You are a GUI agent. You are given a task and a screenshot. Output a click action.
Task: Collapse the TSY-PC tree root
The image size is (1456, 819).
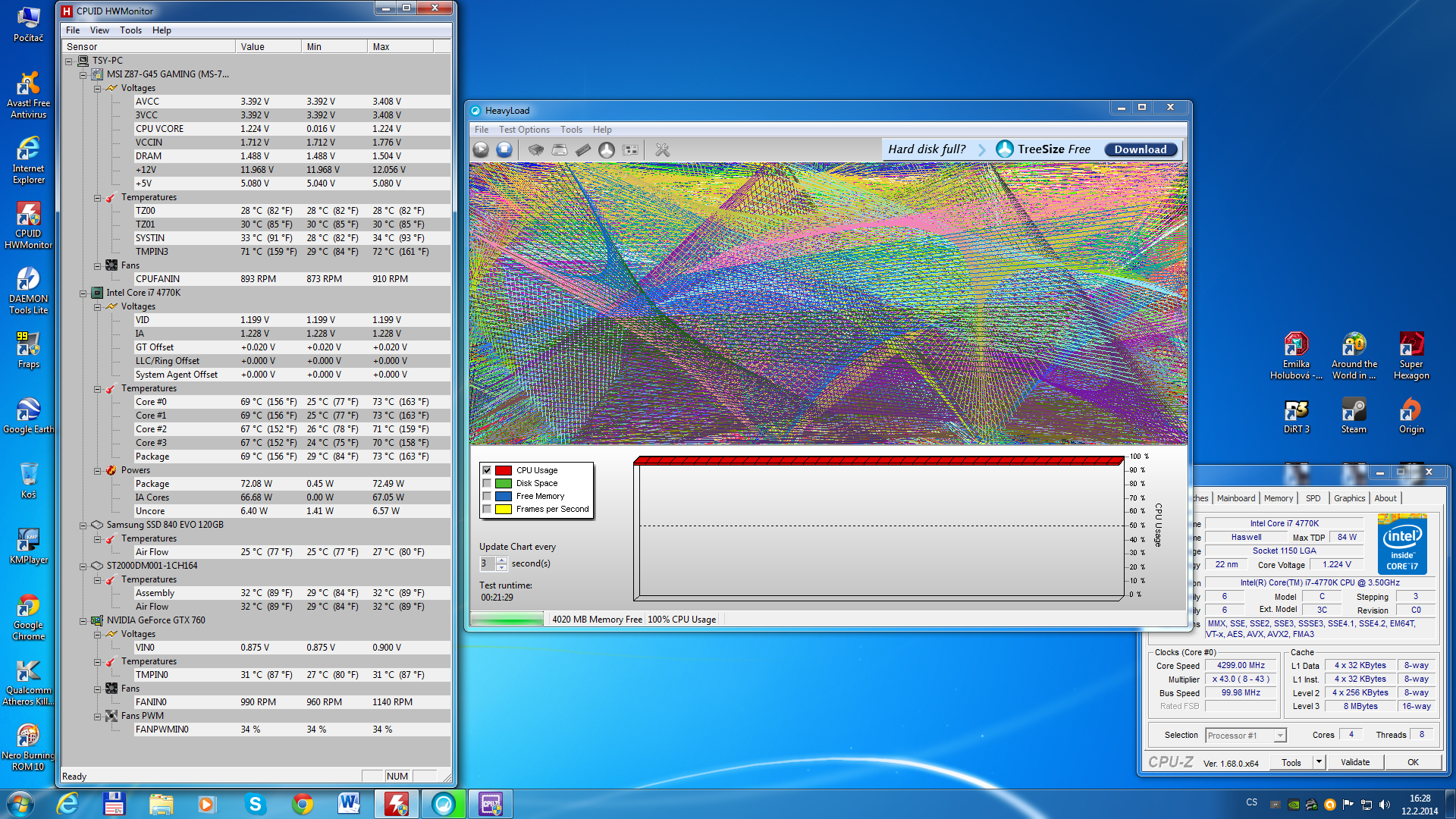68,61
